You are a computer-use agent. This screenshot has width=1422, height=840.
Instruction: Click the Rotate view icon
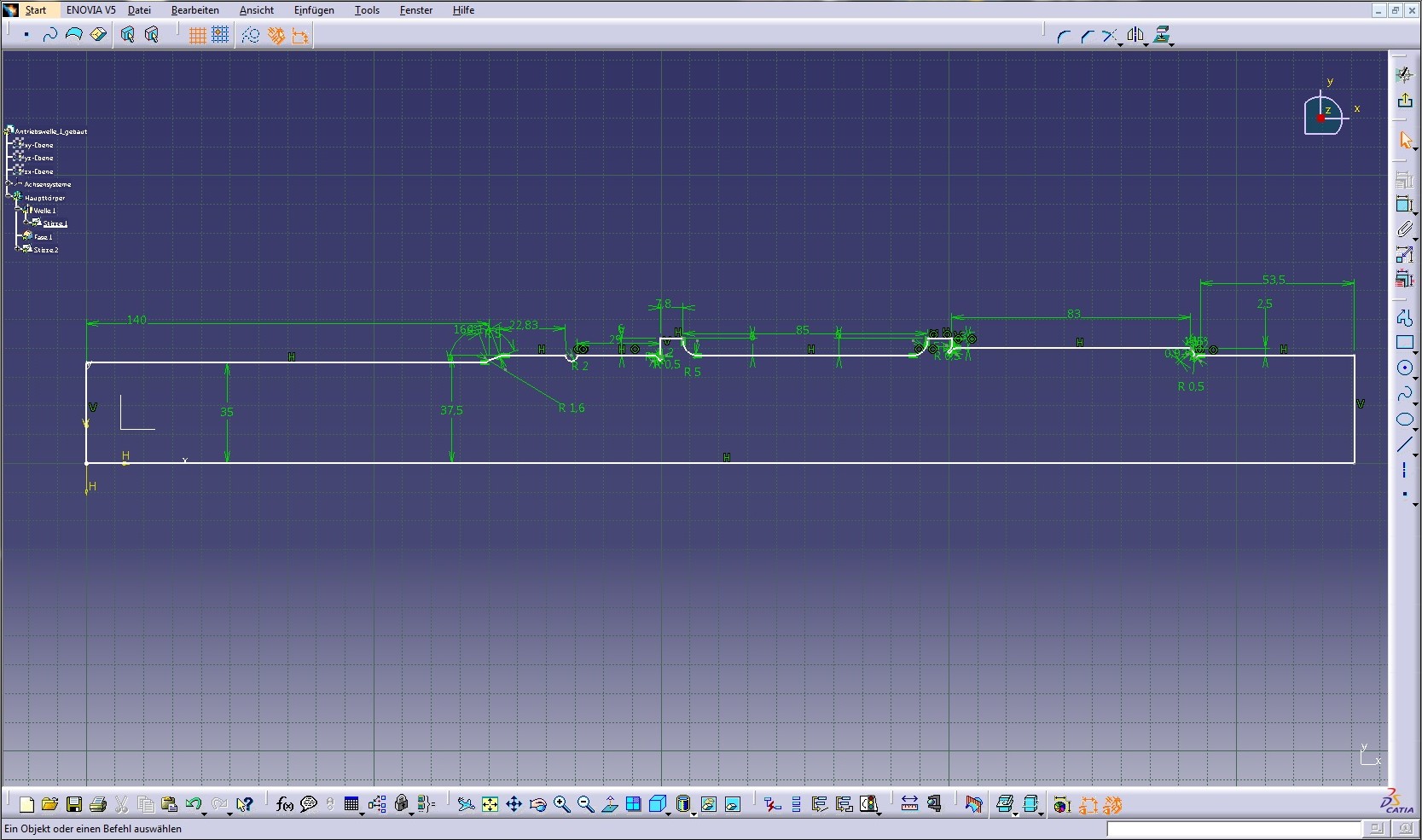[x=537, y=804]
